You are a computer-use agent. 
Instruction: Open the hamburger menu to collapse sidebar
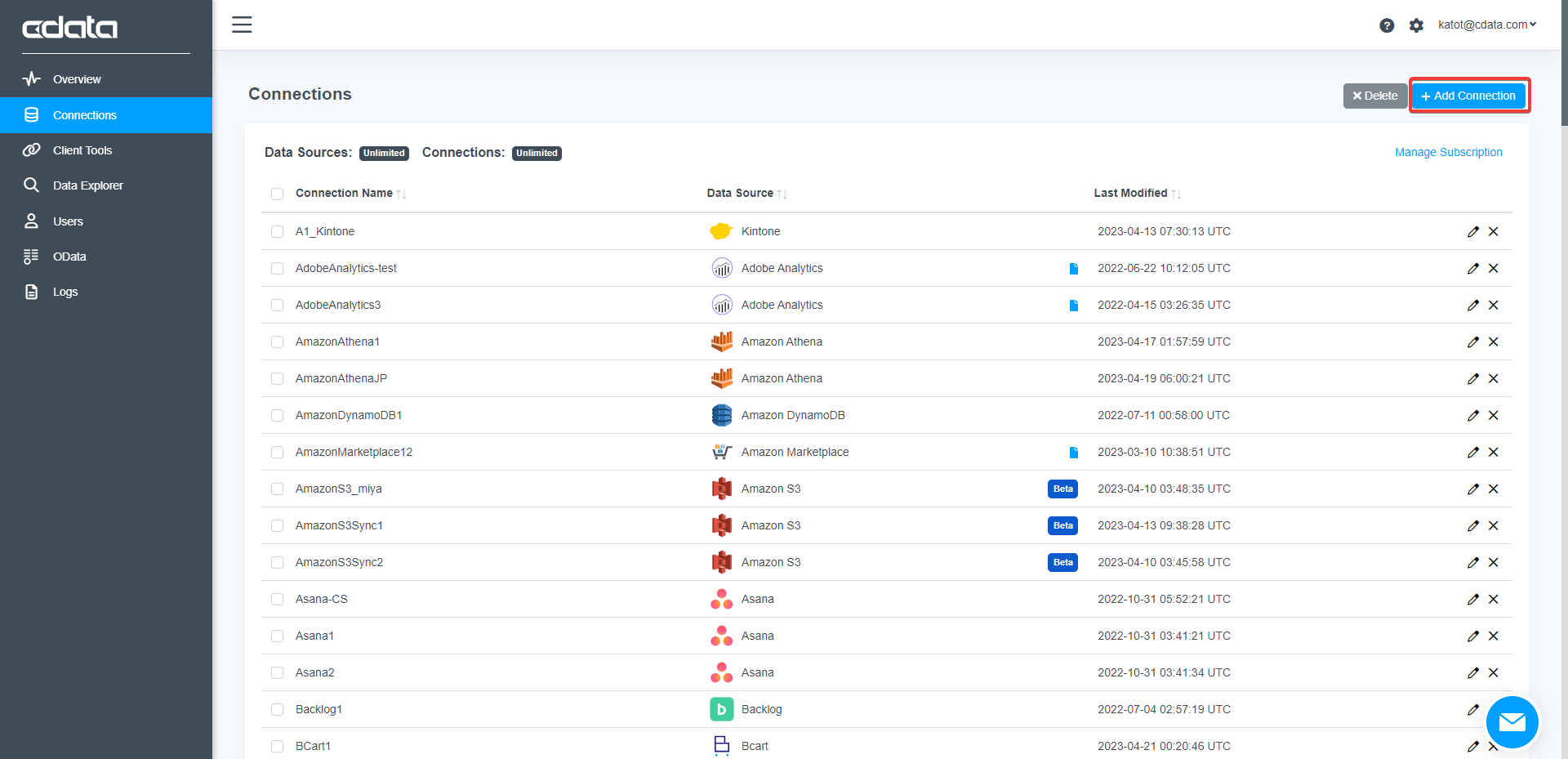pyautogui.click(x=242, y=25)
